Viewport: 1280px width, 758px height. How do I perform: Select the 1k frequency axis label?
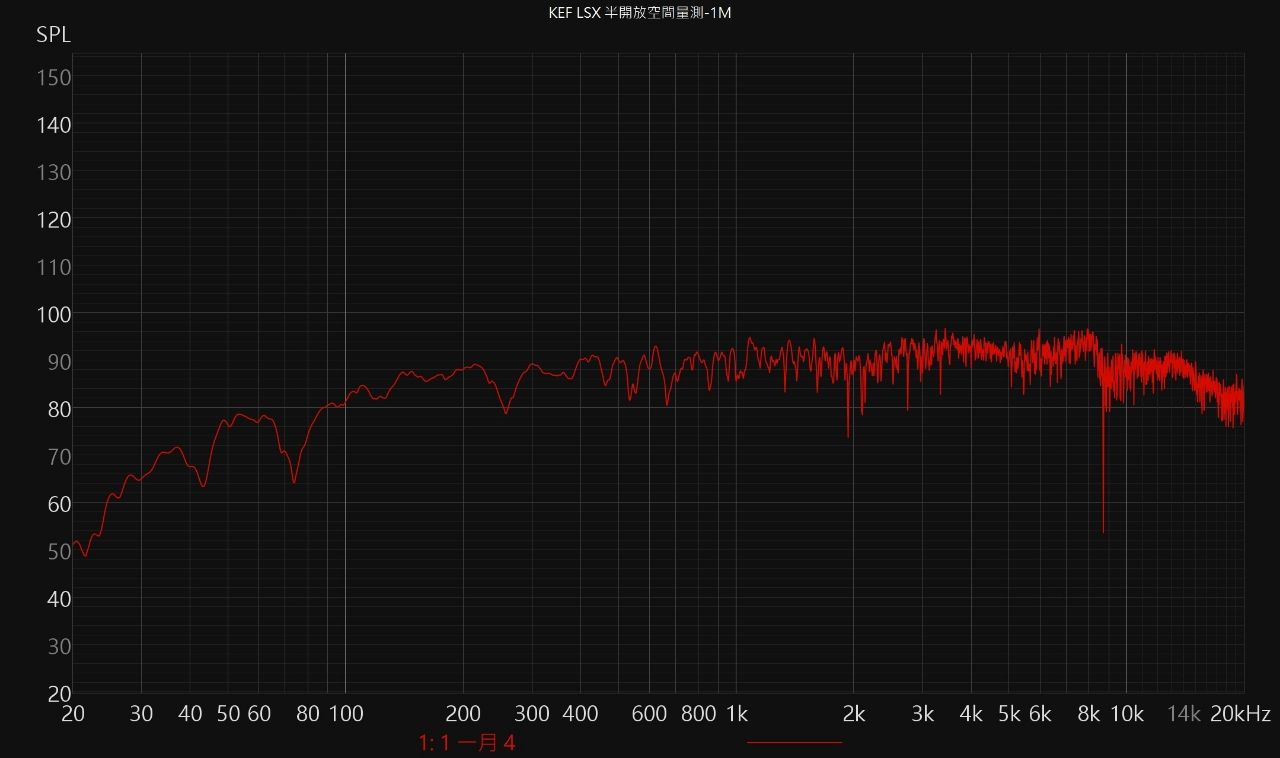(736, 714)
